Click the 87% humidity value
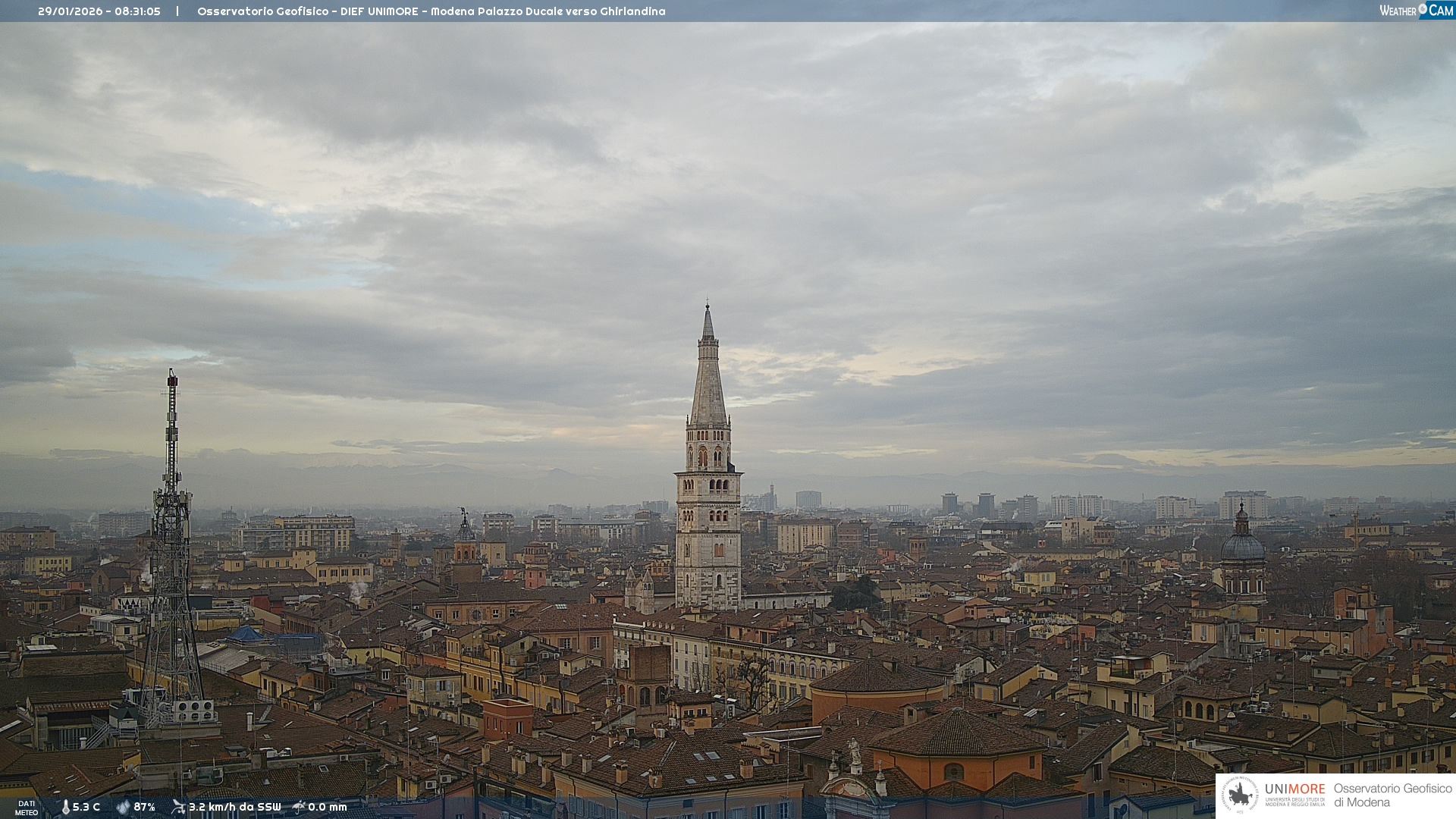The image size is (1456, 819). 144,807
